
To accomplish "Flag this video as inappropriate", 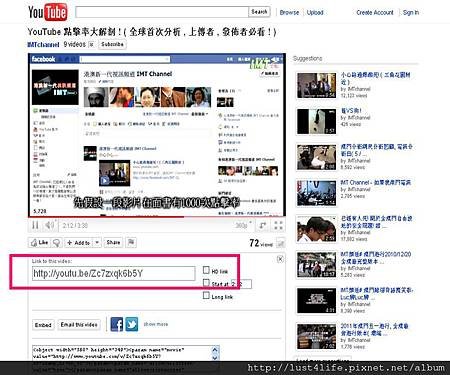I will 131,242.
